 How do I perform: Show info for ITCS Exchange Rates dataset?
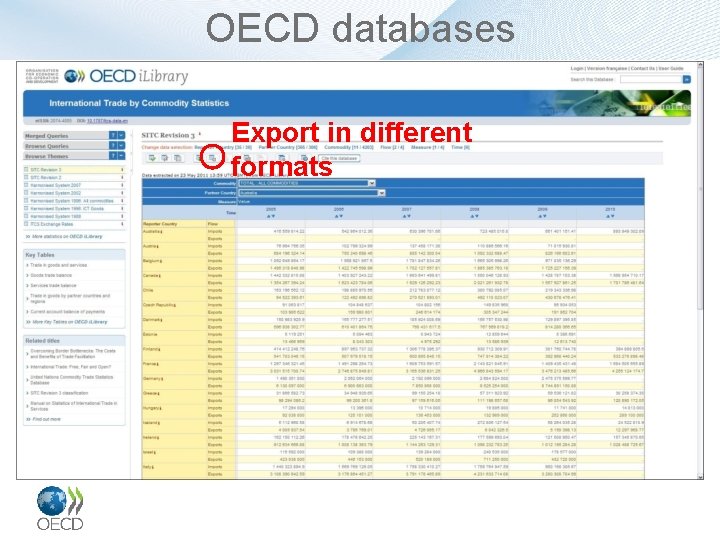[122, 224]
